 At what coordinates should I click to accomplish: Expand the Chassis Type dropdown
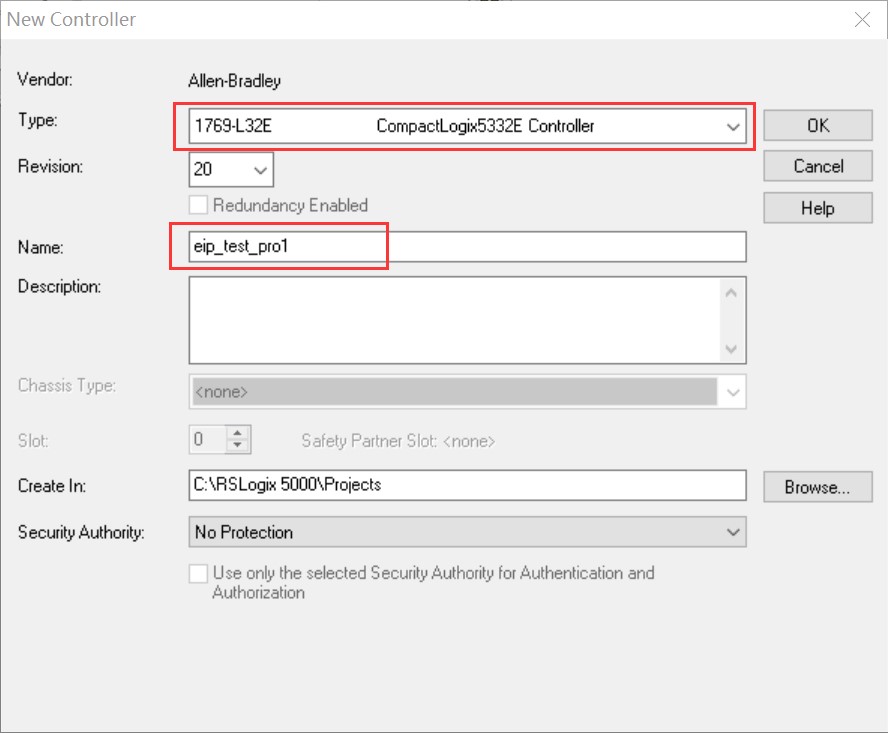731,392
